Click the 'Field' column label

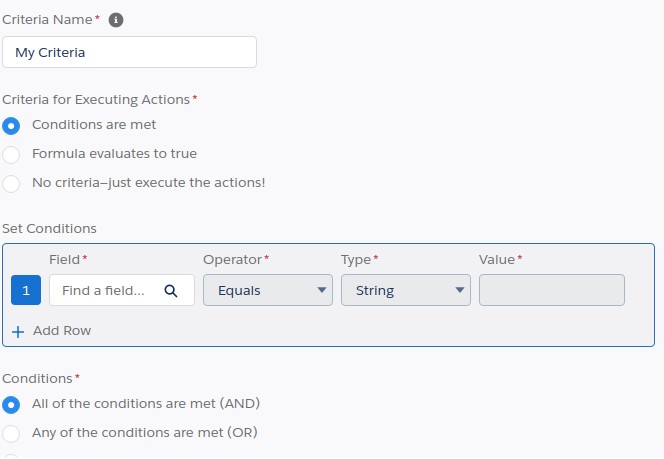click(64, 260)
